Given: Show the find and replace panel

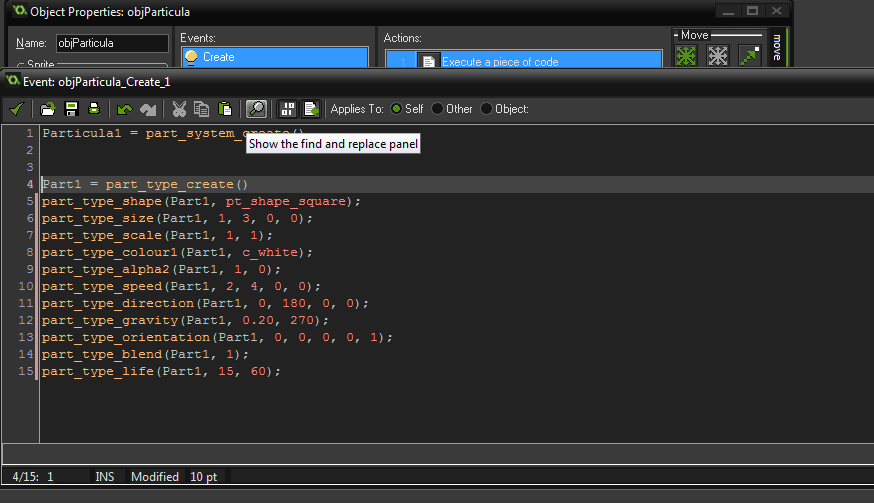Looking at the screenshot, I should pos(256,109).
